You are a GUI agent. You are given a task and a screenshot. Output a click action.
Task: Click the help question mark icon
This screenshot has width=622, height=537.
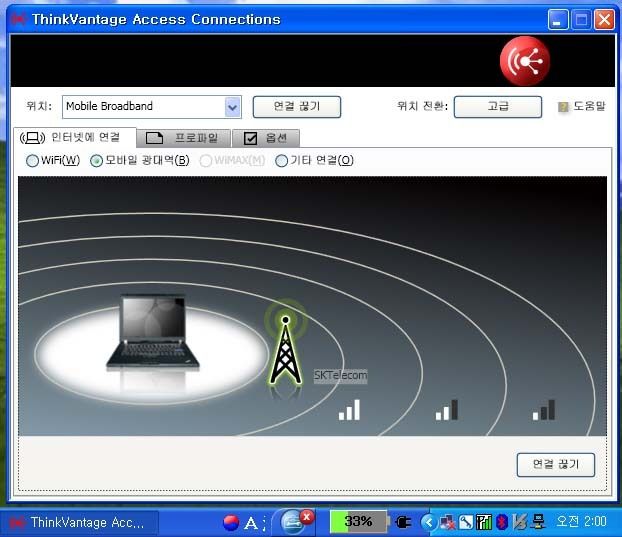pos(563,107)
